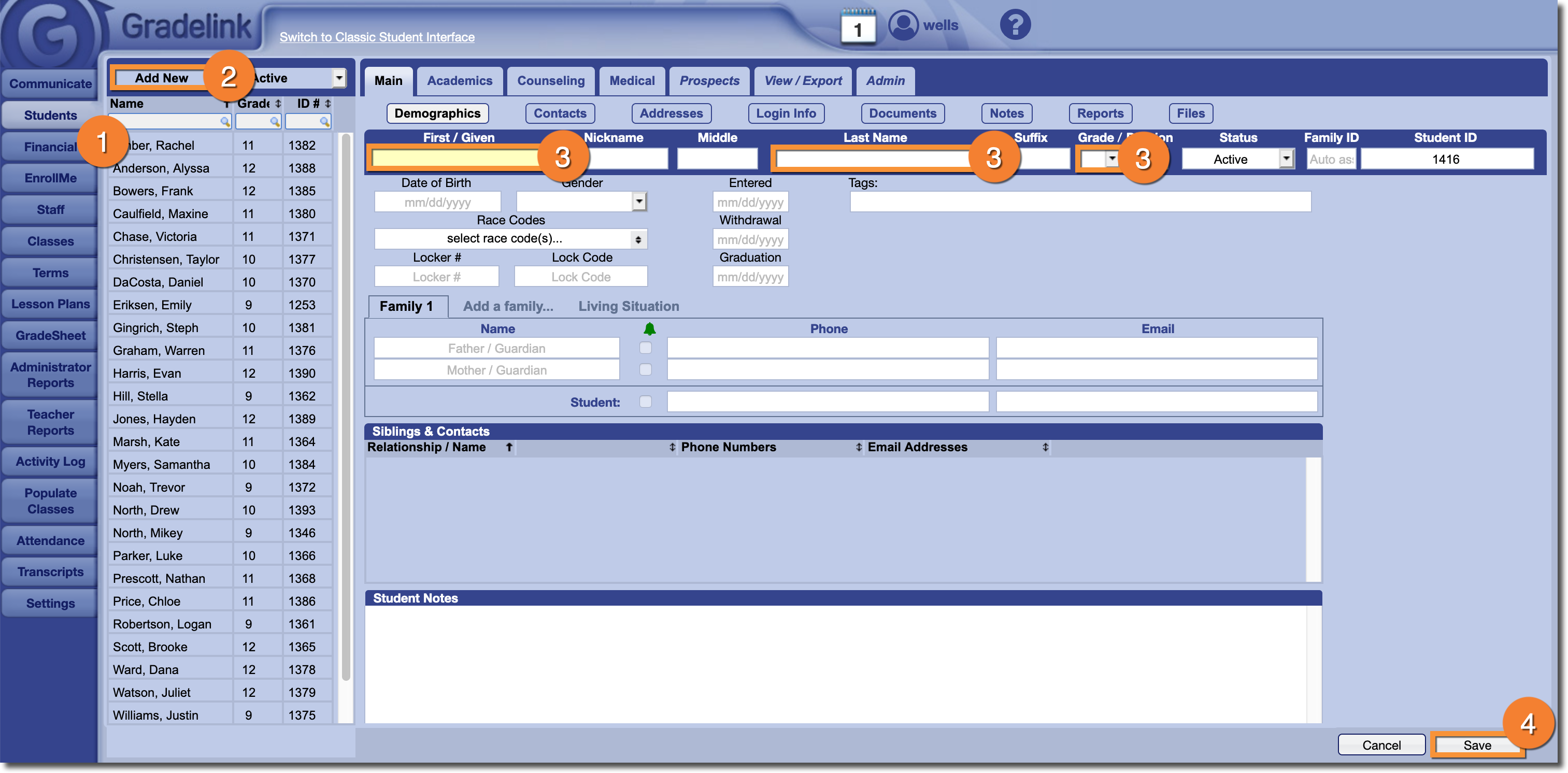Sort by Relationship / Name arrow
Viewport: 1568px width, 773px height.
(x=509, y=447)
